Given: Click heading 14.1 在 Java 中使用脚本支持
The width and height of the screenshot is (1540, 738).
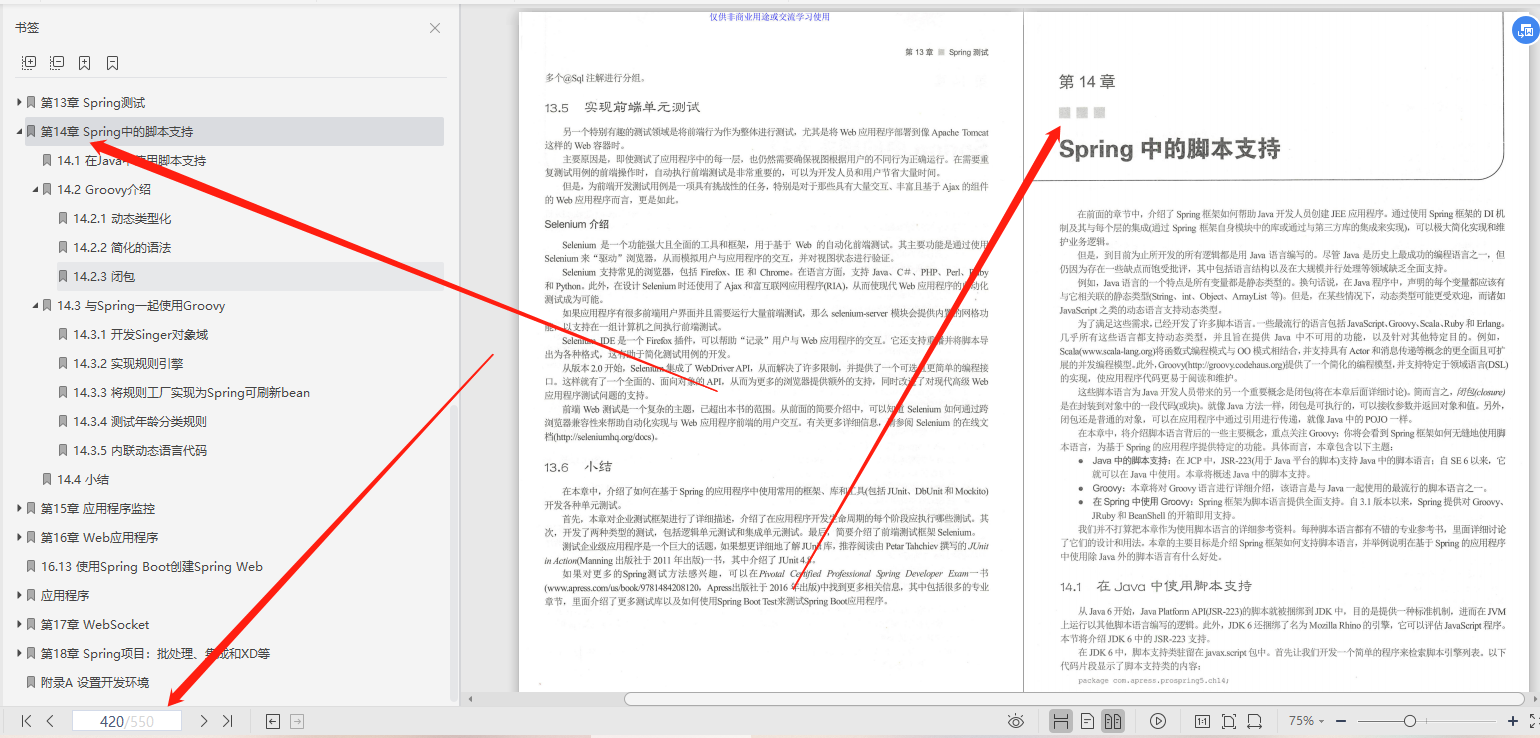Looking at the screenshot, I should coord(1155,586).
